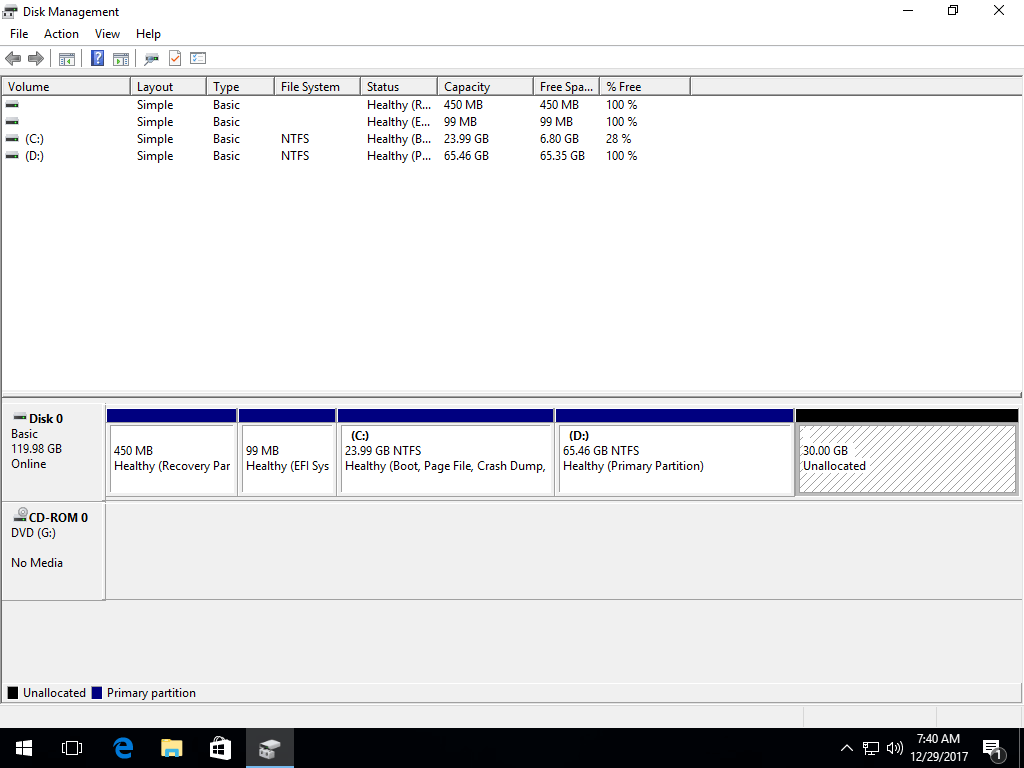Click the Back navigation arrow in the toolbar

13,57
